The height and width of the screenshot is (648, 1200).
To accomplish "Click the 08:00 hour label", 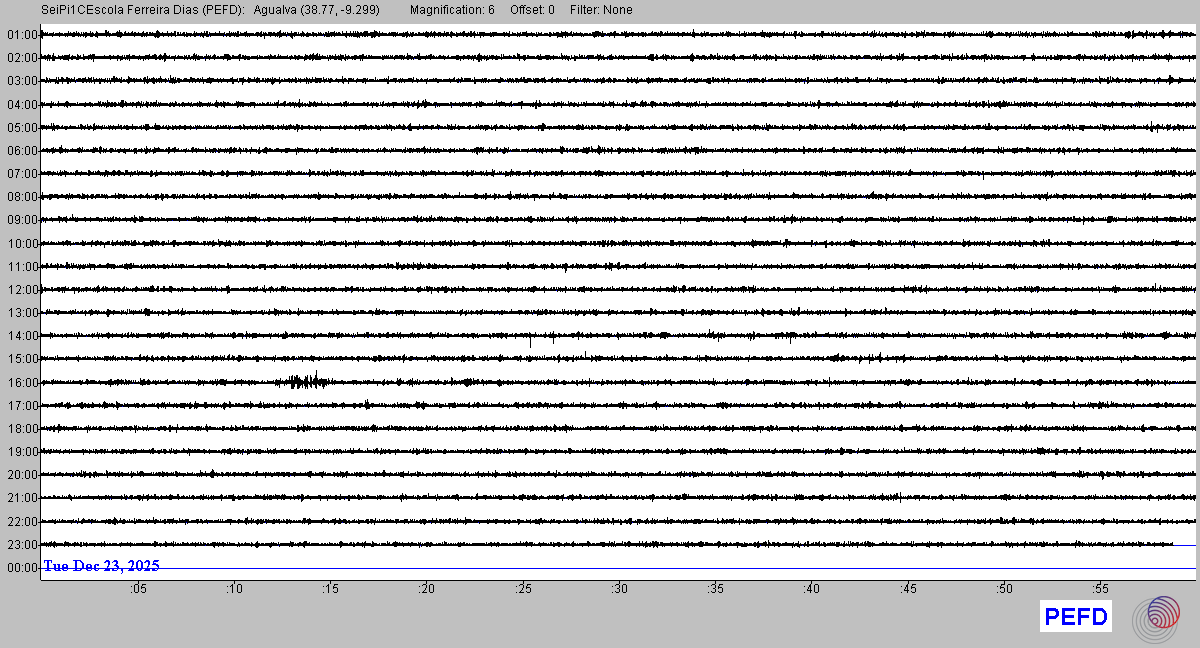I will pyautogui.click(x=21, y=197).
